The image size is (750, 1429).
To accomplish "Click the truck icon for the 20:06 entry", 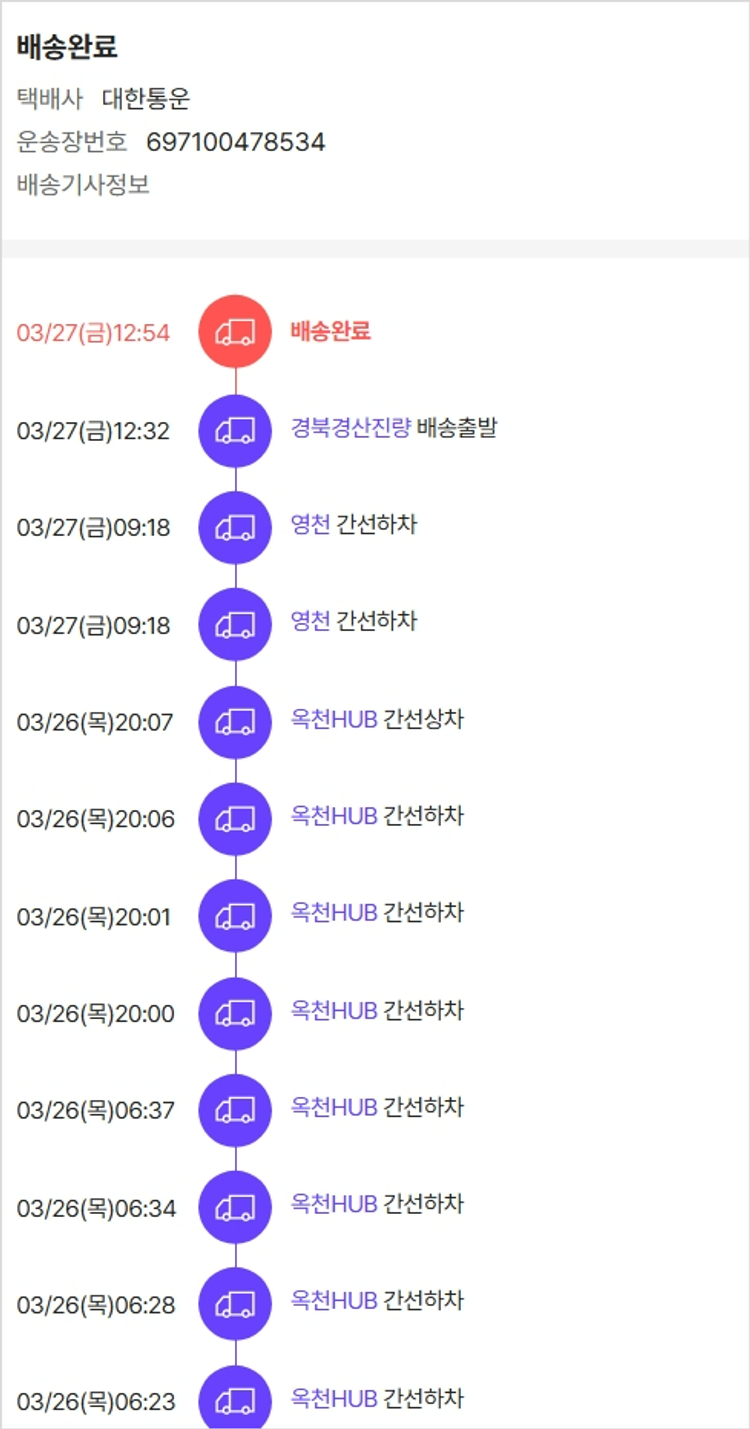I will pos(235,819).
